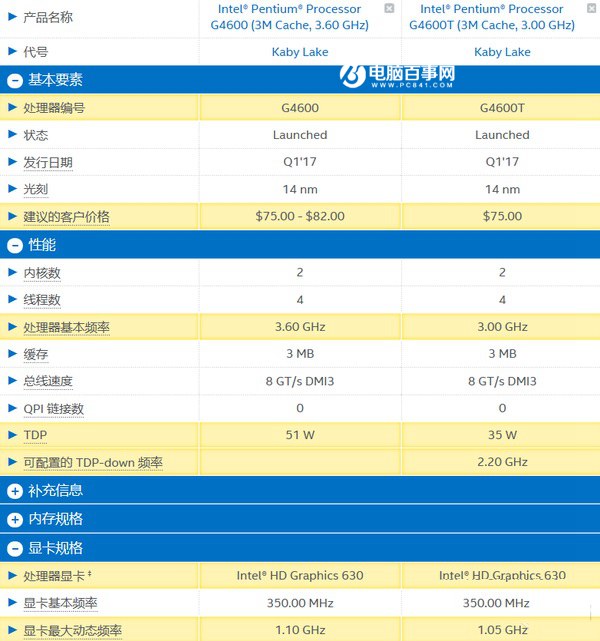The height and width of the screenshot is (641, 600).
Task: Click the 35 W TDP cell
Action: pos(501,435)
